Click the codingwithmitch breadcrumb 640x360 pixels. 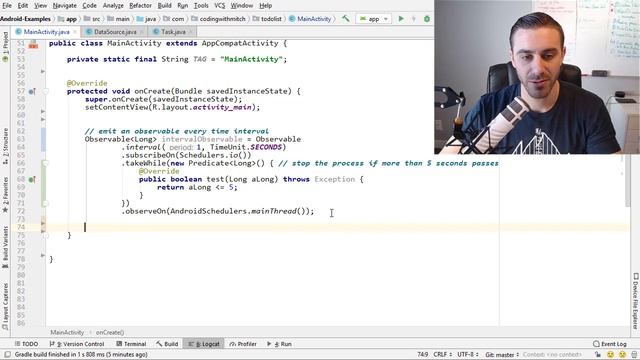click(x=219, y=19)
